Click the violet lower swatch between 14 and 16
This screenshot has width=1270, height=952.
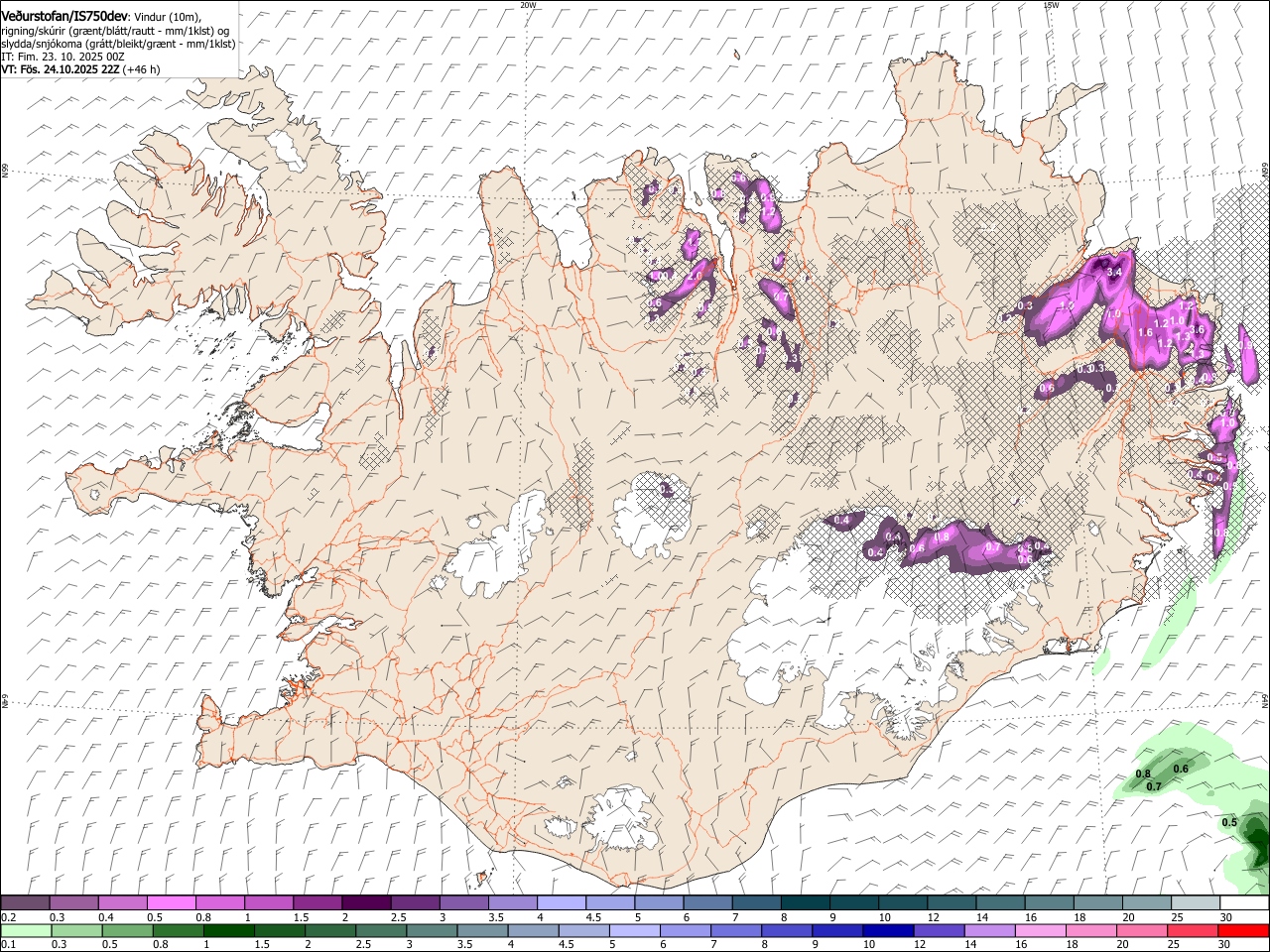tap(992, 930)
